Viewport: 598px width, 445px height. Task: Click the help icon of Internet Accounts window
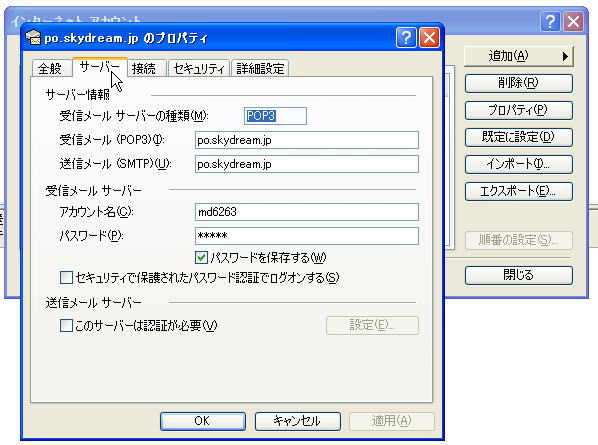pyautogui.click(x=550, y=21)
